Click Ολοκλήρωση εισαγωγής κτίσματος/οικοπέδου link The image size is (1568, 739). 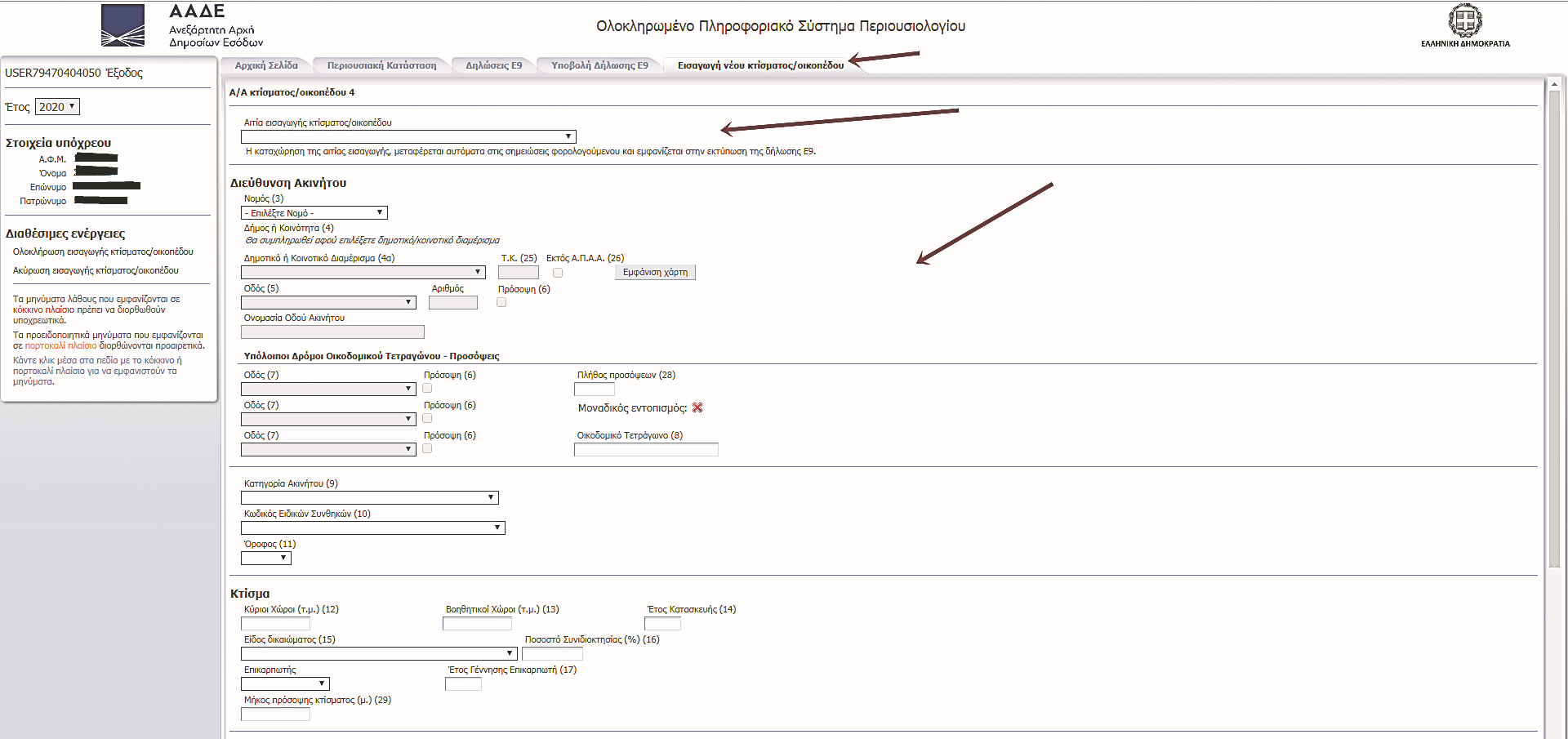tap(103, 252)
